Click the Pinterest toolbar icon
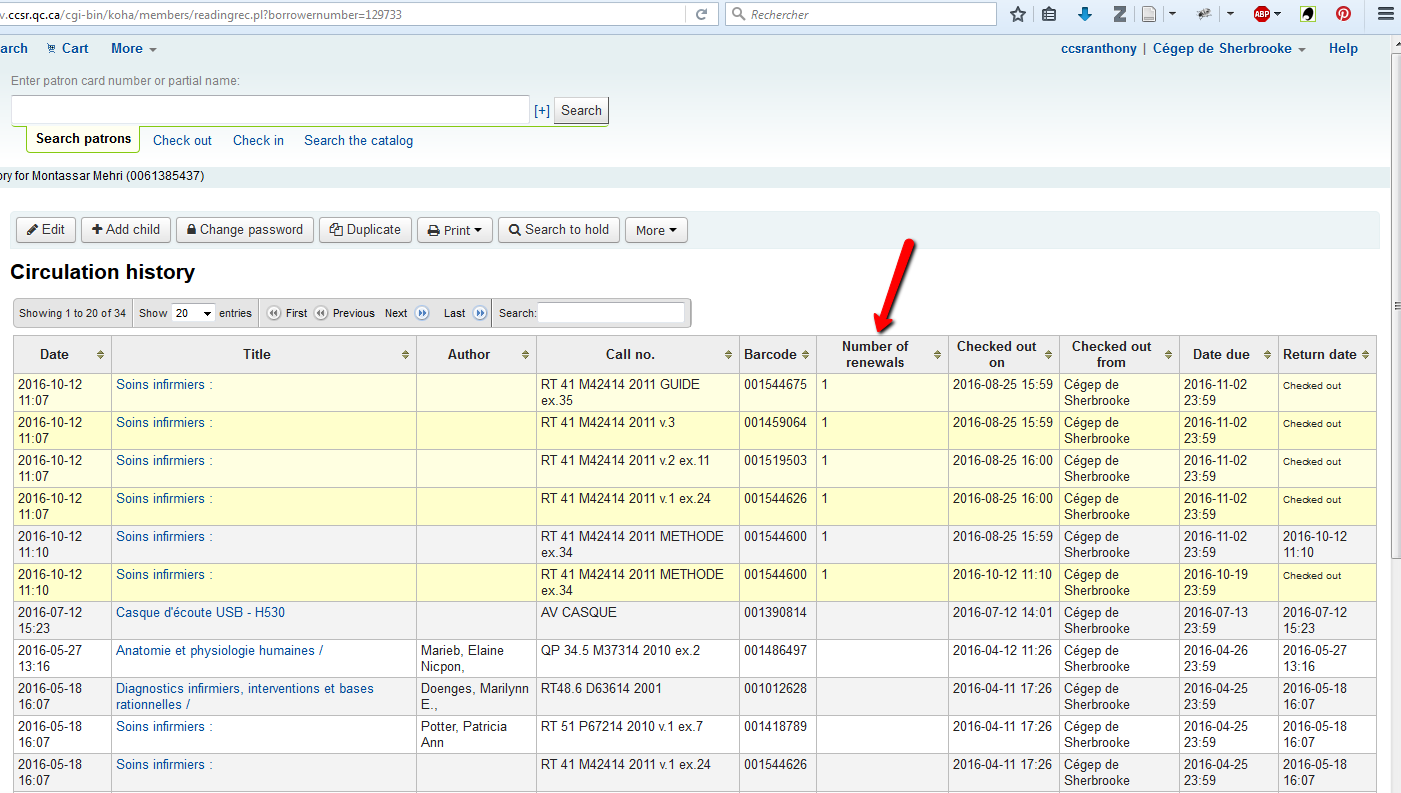The height and width of the screenshot is (793, 1401). tap(1343, 14)
